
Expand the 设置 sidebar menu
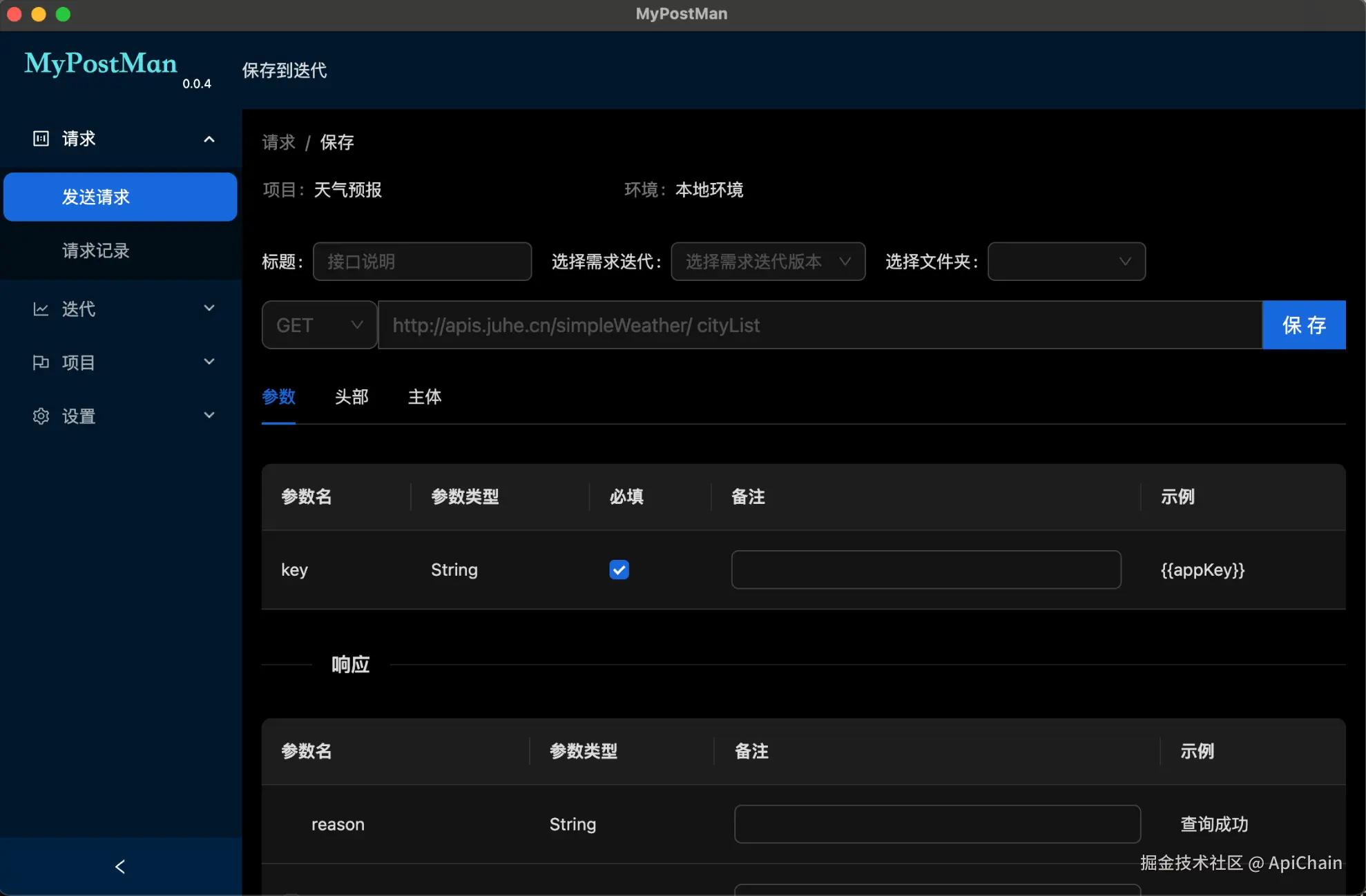pyautogui.click(x=209, y=416)
